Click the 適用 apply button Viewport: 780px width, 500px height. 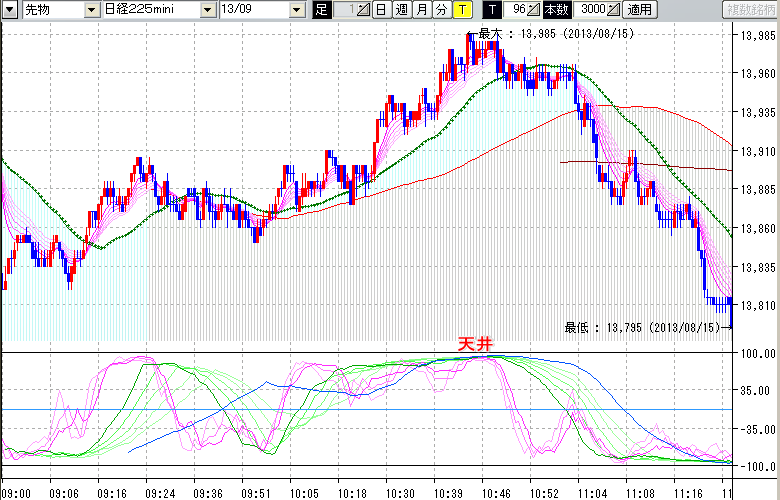[x=638, y=10]
